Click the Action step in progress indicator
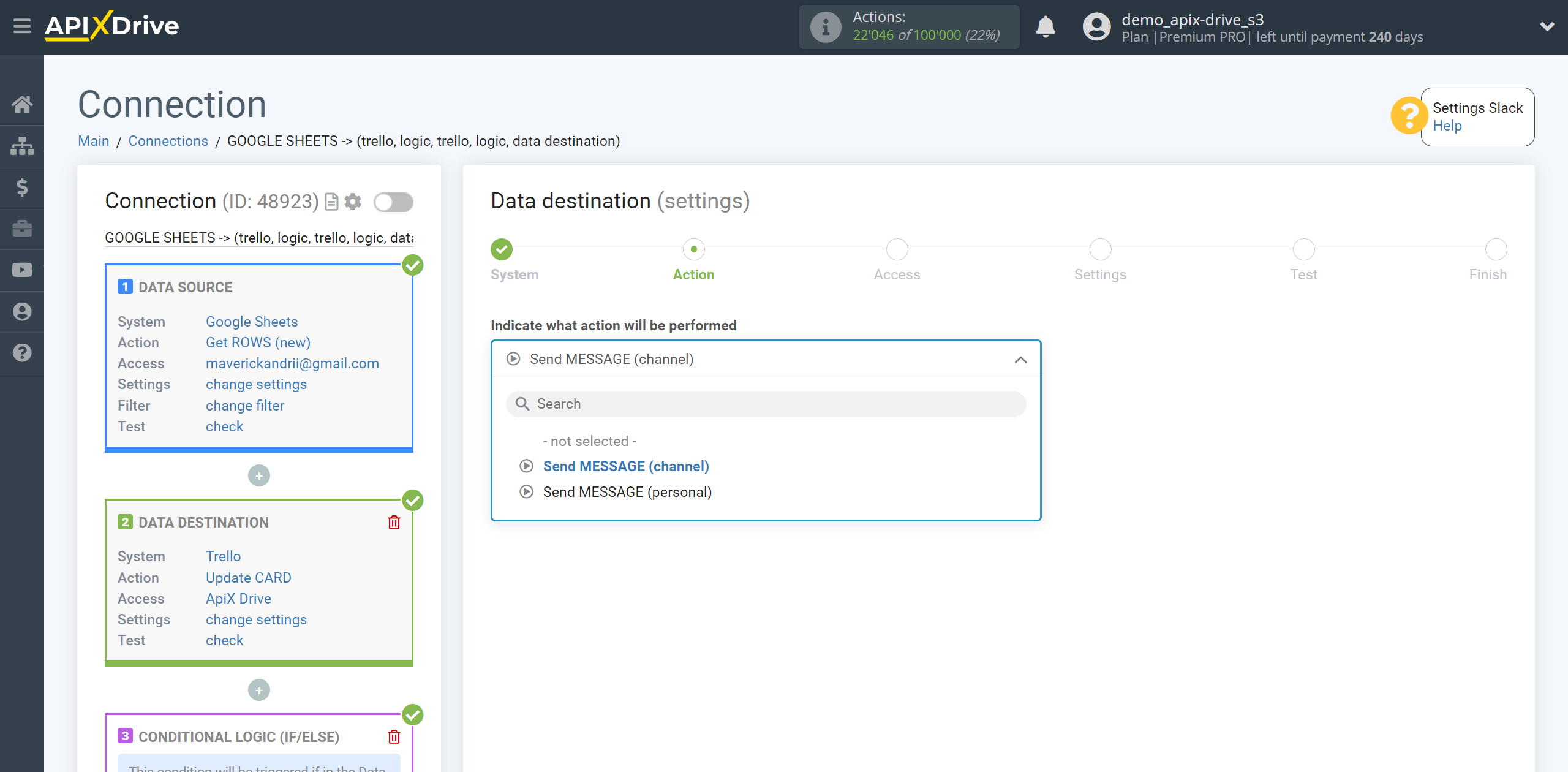 (693, 248)
